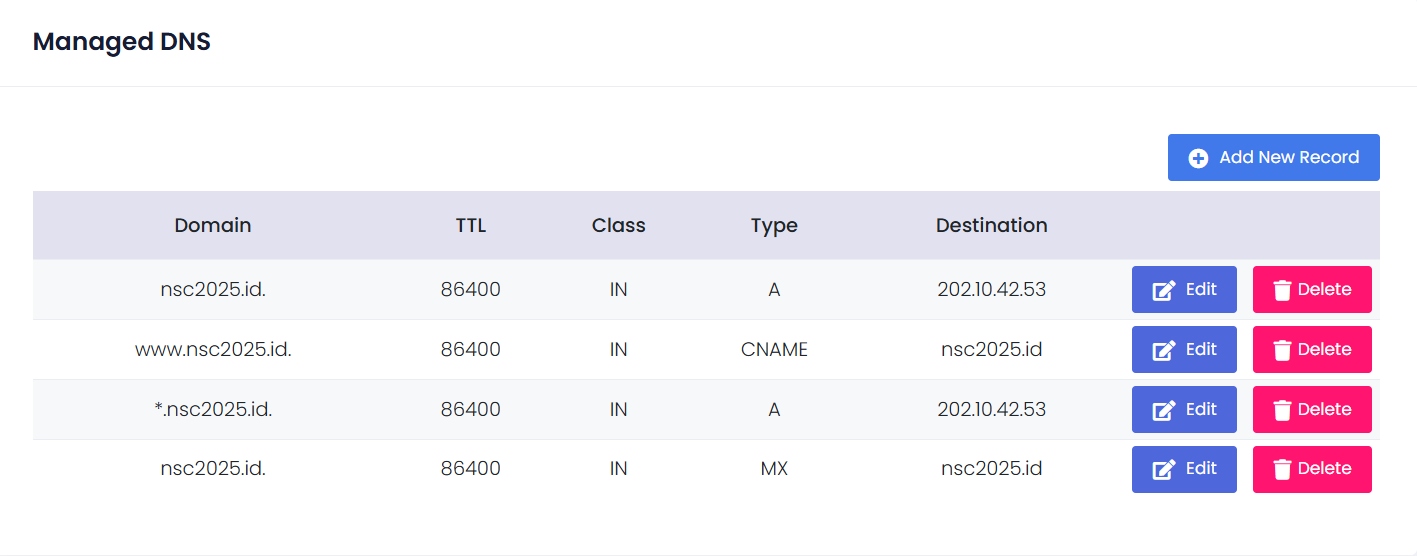The height and width of the screenshot is (556, 1417).
Task: Delete the first nsc2025.id. A record
Action: tap(1311, 290)
